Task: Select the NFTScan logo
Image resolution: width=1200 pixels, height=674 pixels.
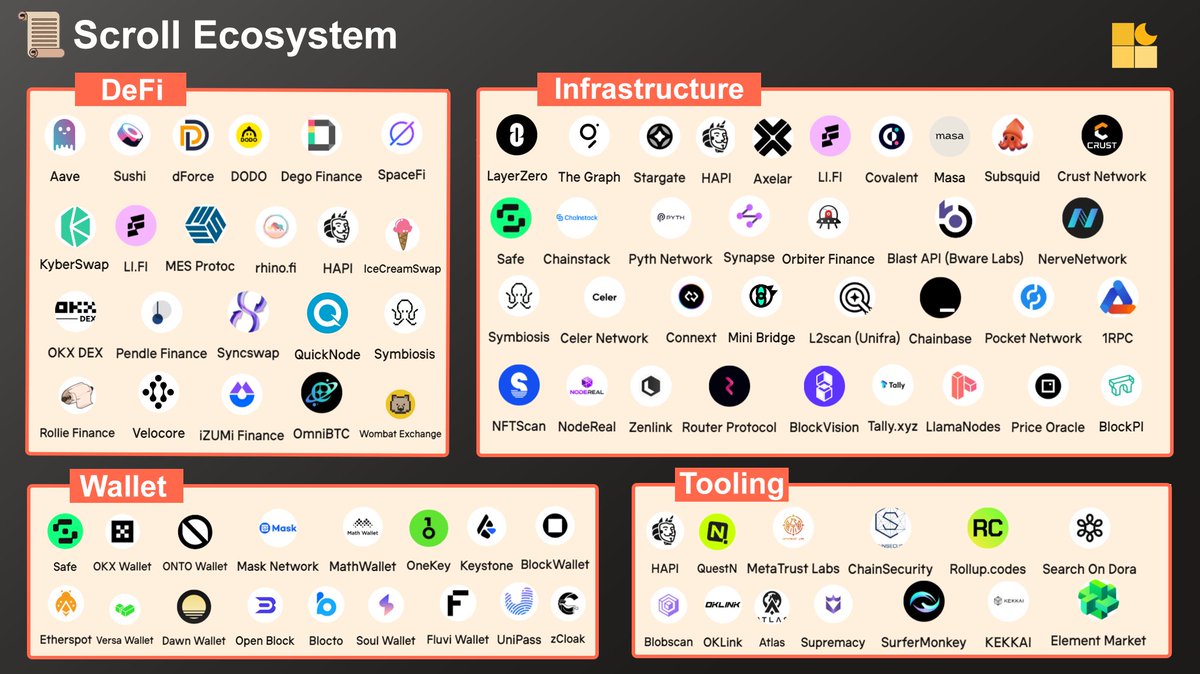Action: (518, 385)
